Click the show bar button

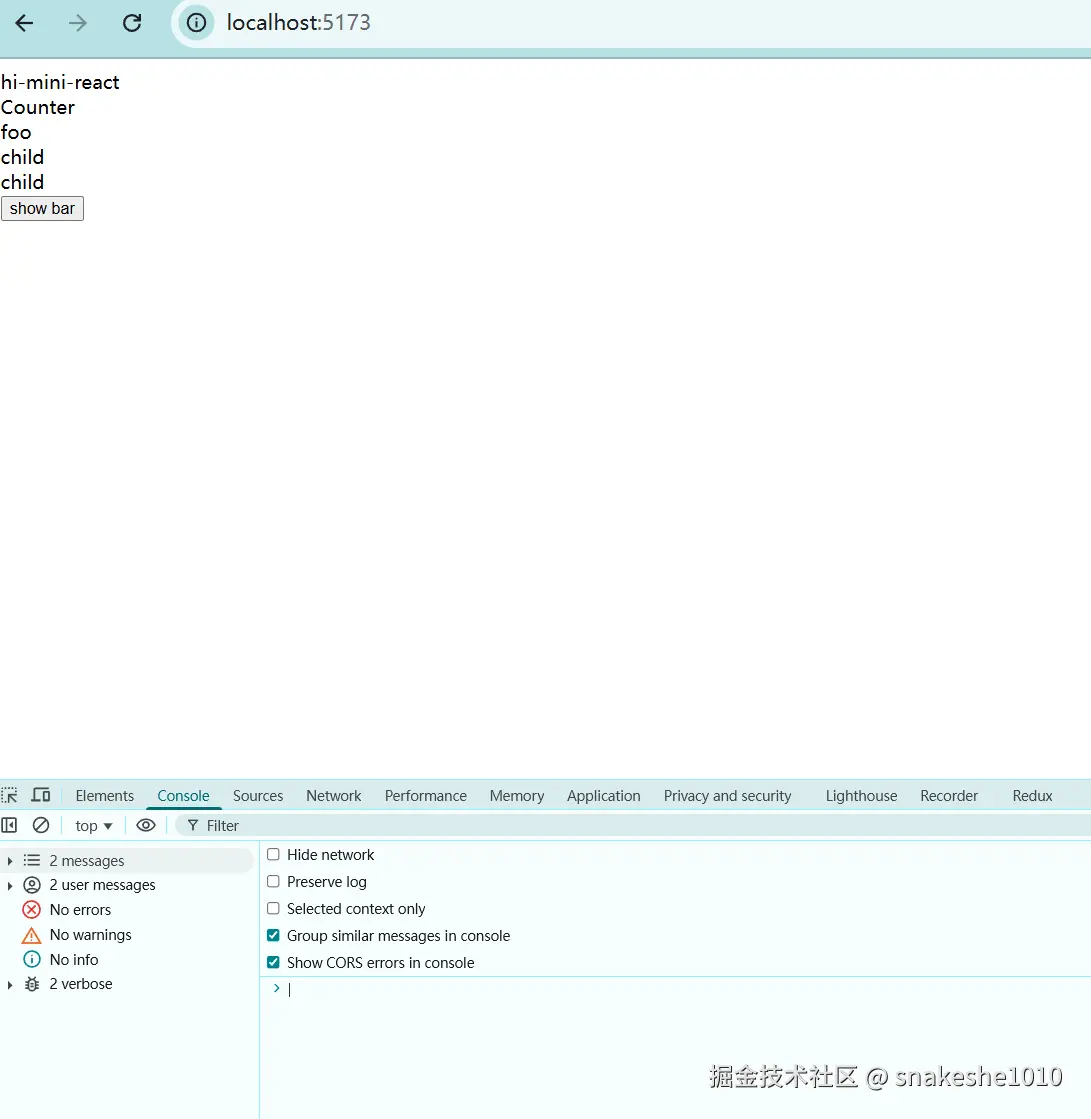point(42,208)
